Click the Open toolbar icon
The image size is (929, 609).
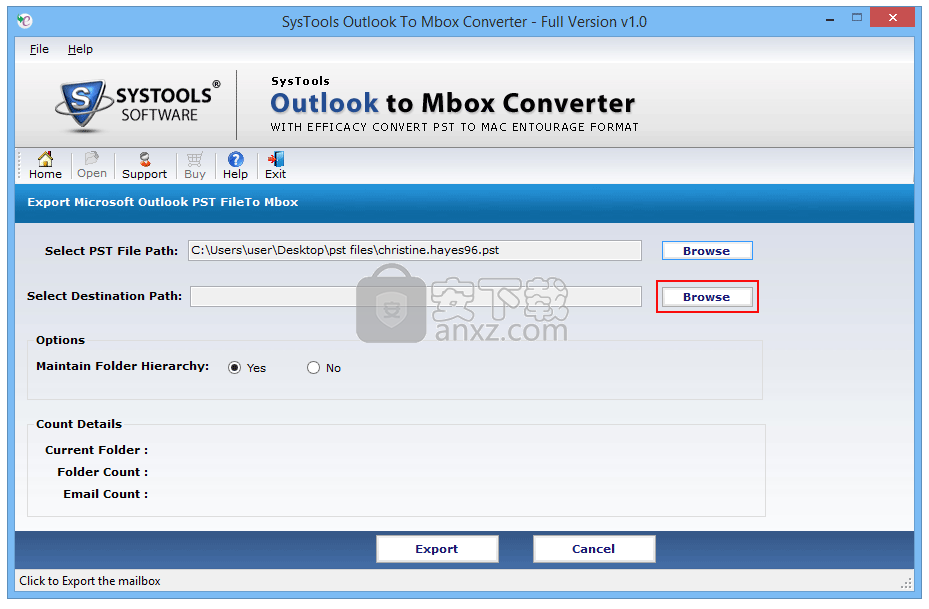point(92,165)
